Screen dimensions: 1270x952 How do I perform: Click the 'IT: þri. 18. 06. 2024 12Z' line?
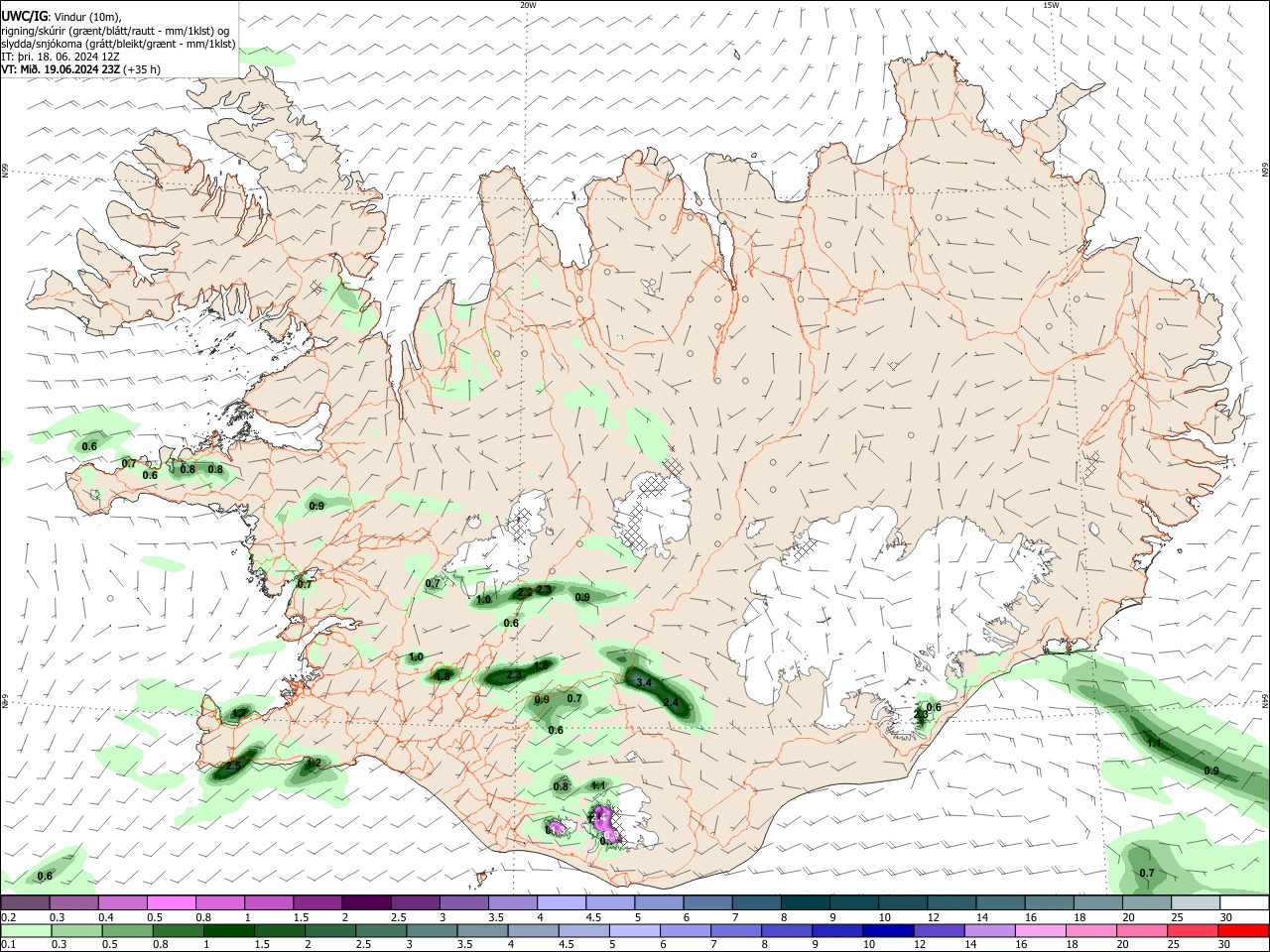pos(62,57)
